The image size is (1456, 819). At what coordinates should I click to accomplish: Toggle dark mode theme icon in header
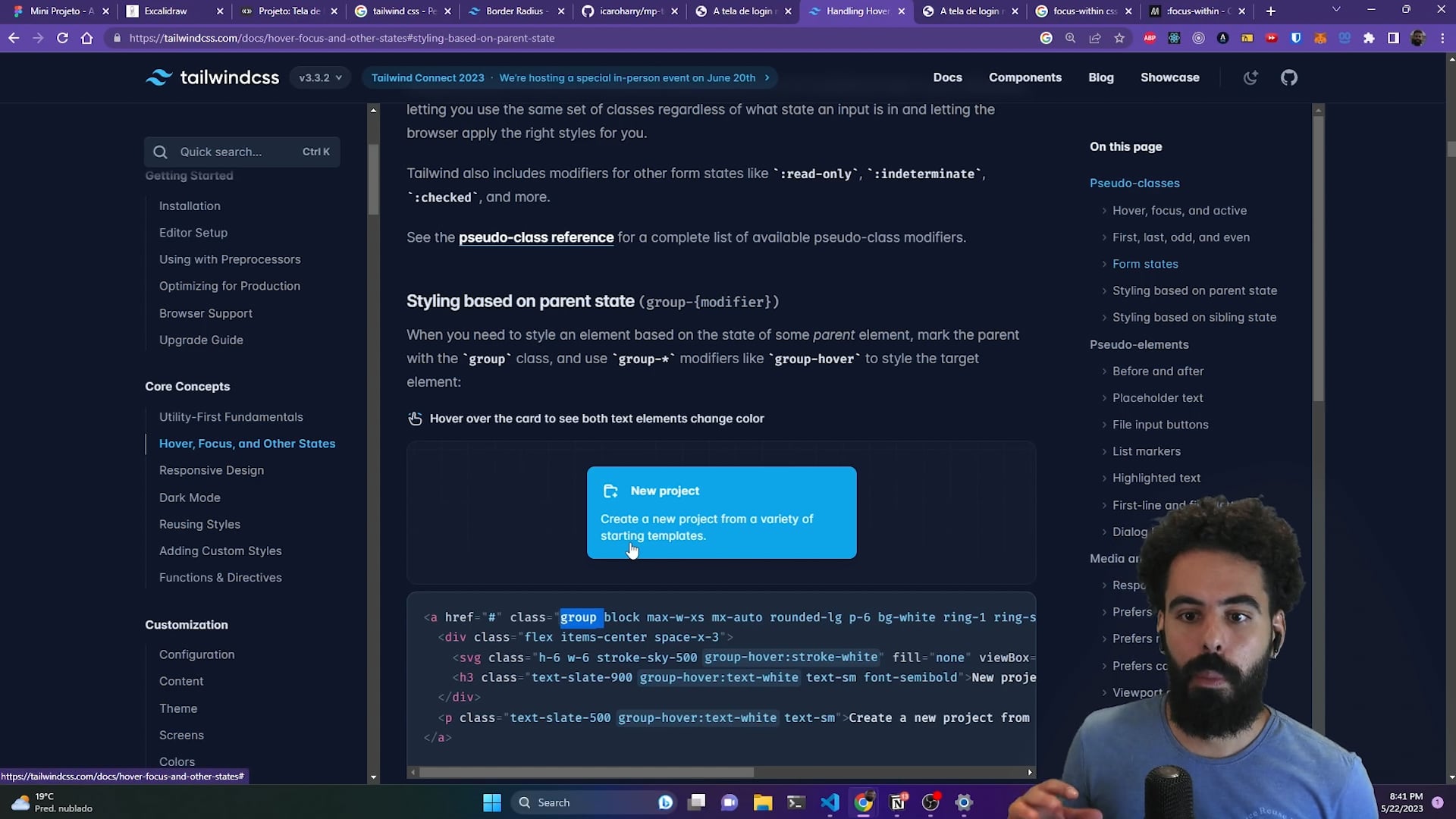pos(1250,77)
